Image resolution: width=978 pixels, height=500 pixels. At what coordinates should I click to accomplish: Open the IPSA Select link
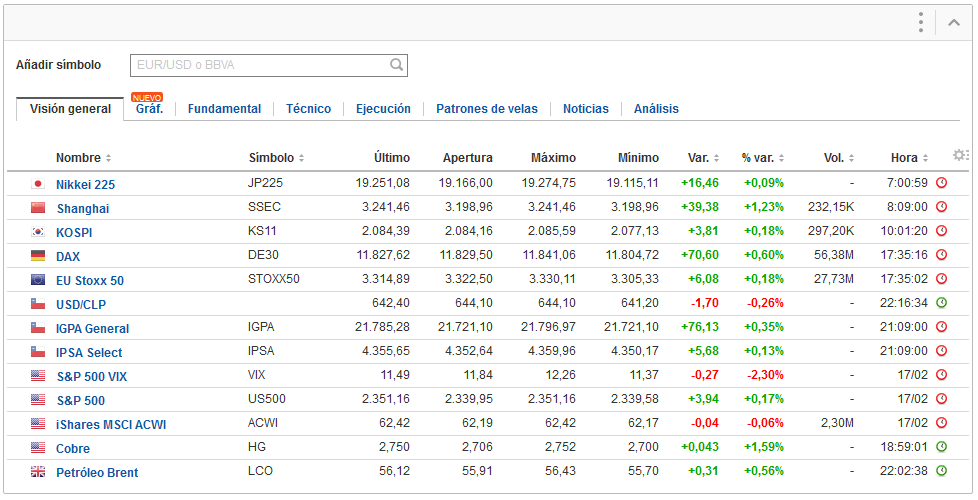pyautogui.click(x=89, y=353)
